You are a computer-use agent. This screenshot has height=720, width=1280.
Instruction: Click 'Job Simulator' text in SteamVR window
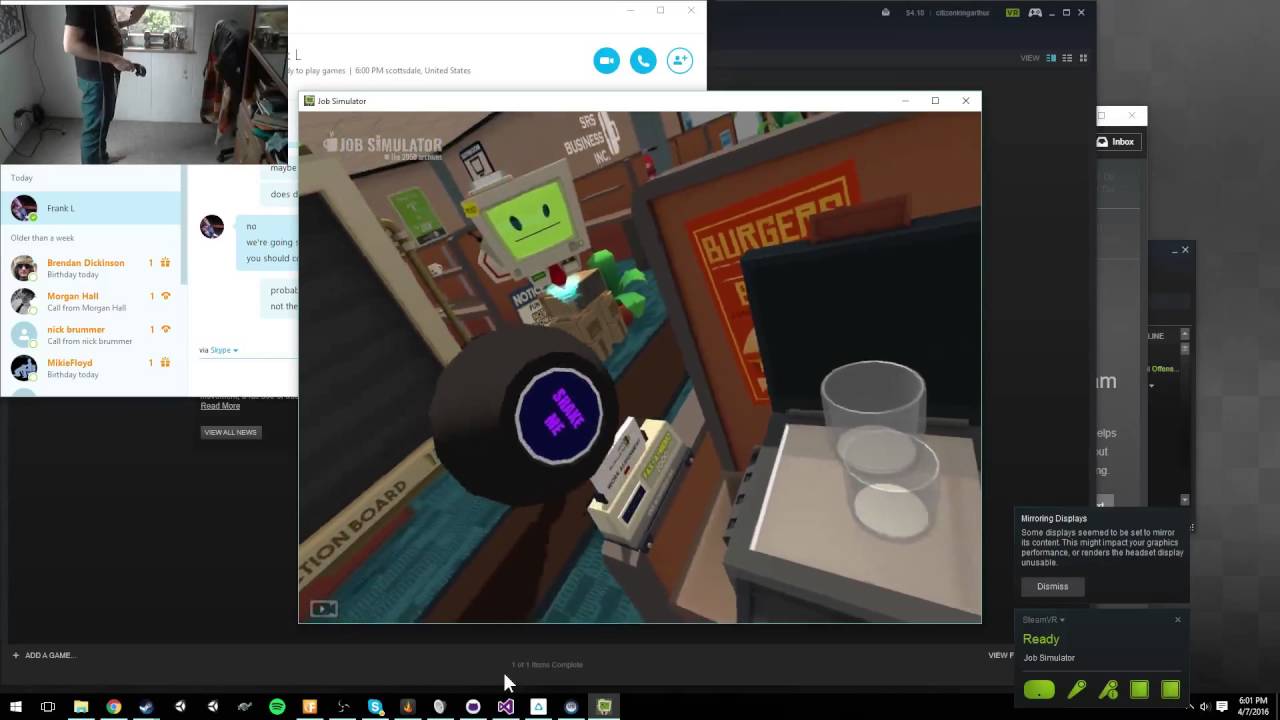[x=1049, y=658]
